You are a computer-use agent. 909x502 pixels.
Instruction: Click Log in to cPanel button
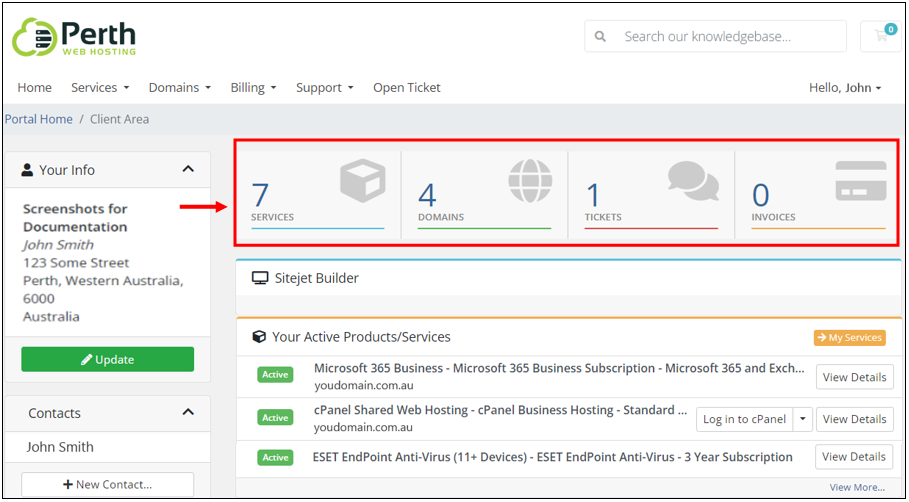pos(744,419)
